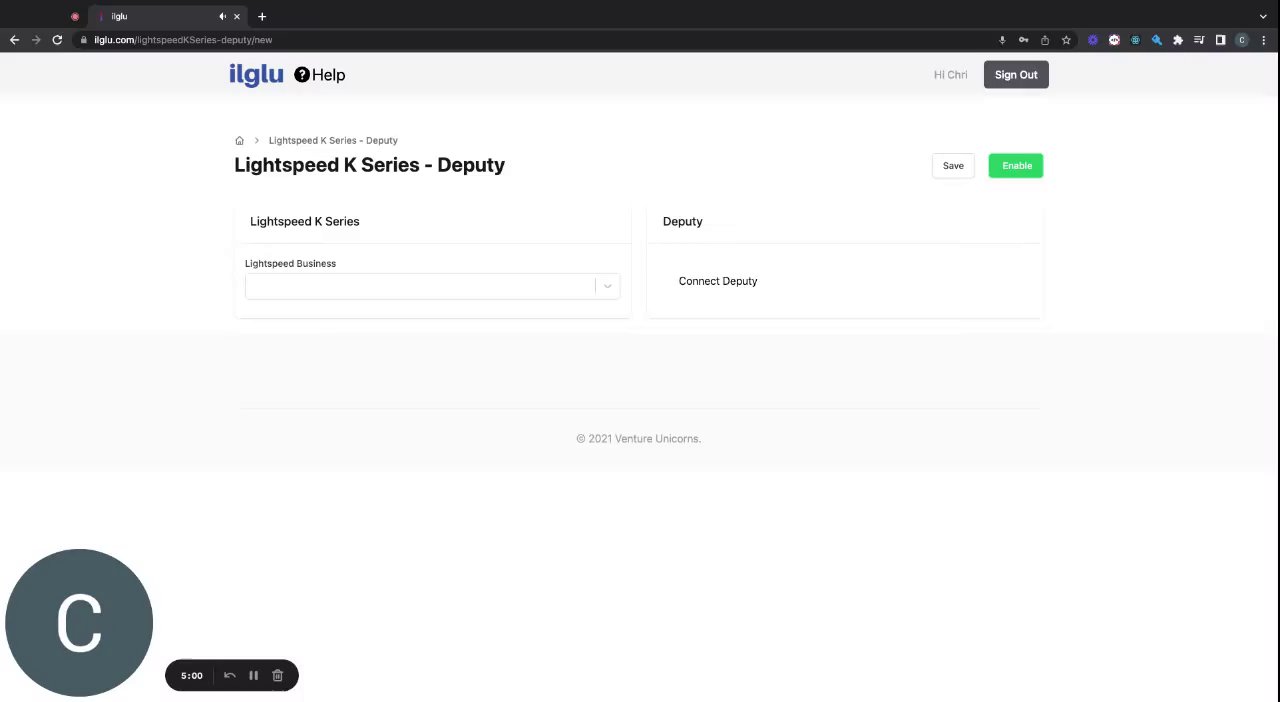
Task: Click the microphone icon in address bar
Action: [1002, 40]
